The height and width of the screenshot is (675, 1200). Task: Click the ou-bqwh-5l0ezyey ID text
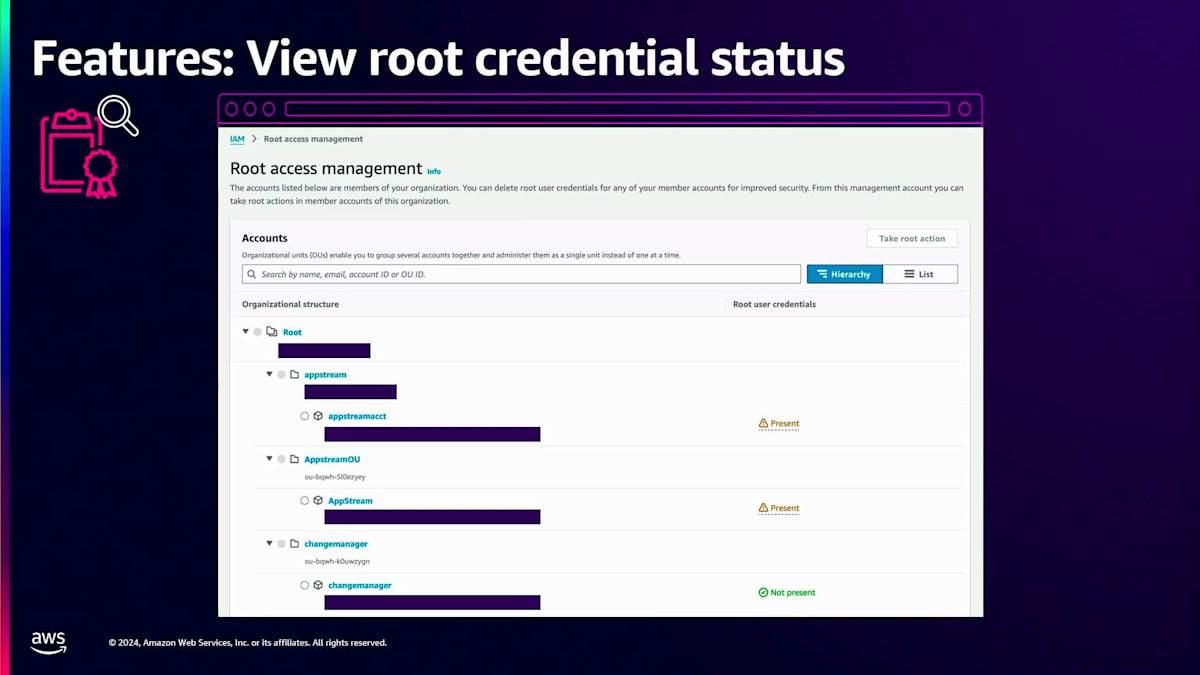click(x=335, y=477)
